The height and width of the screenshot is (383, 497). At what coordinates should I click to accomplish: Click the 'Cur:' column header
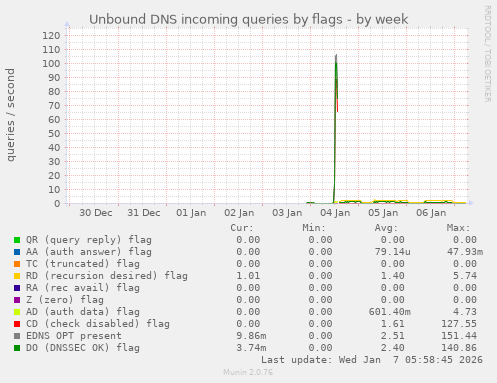242,228
